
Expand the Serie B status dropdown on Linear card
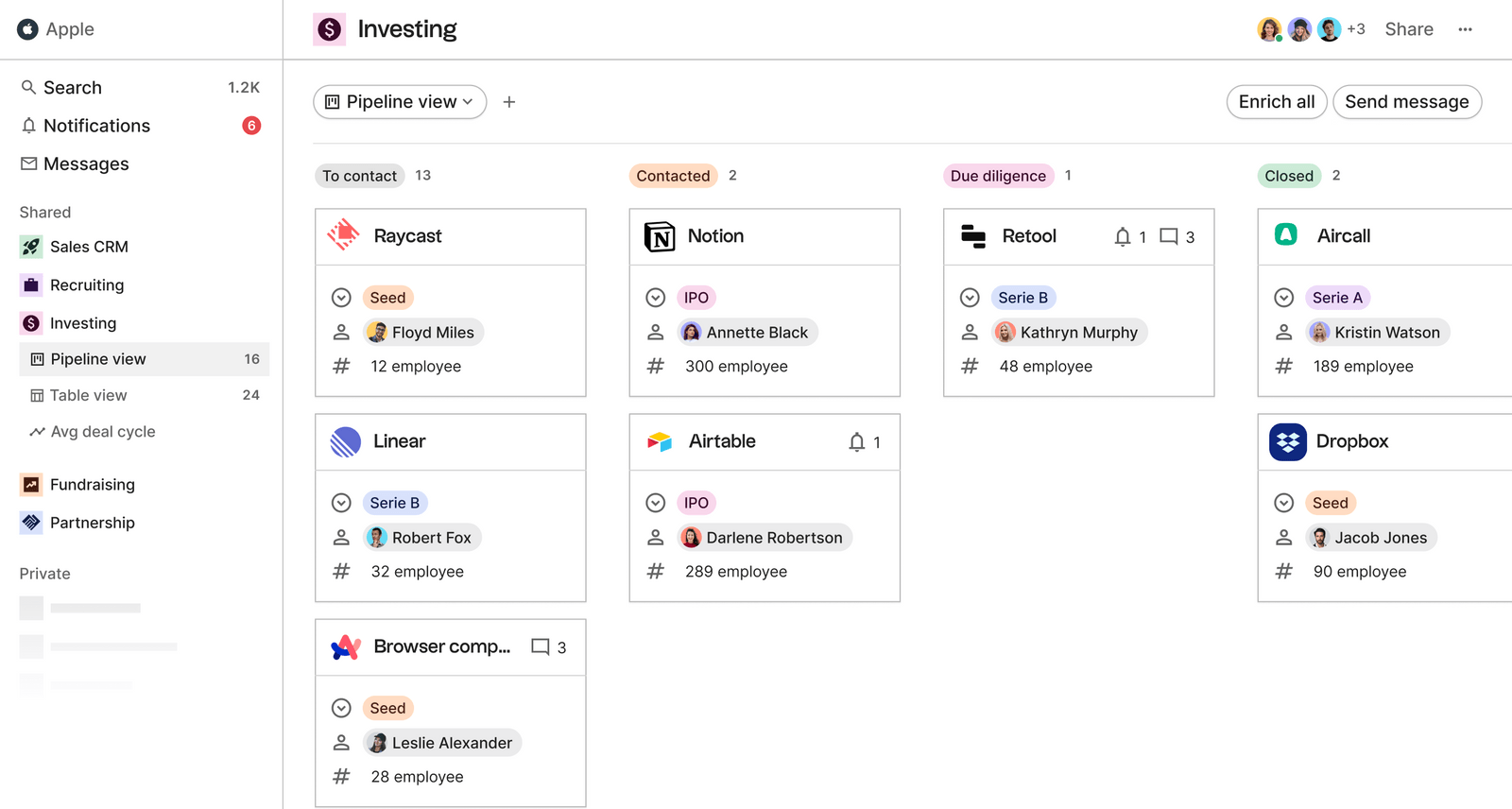(341, 502)
